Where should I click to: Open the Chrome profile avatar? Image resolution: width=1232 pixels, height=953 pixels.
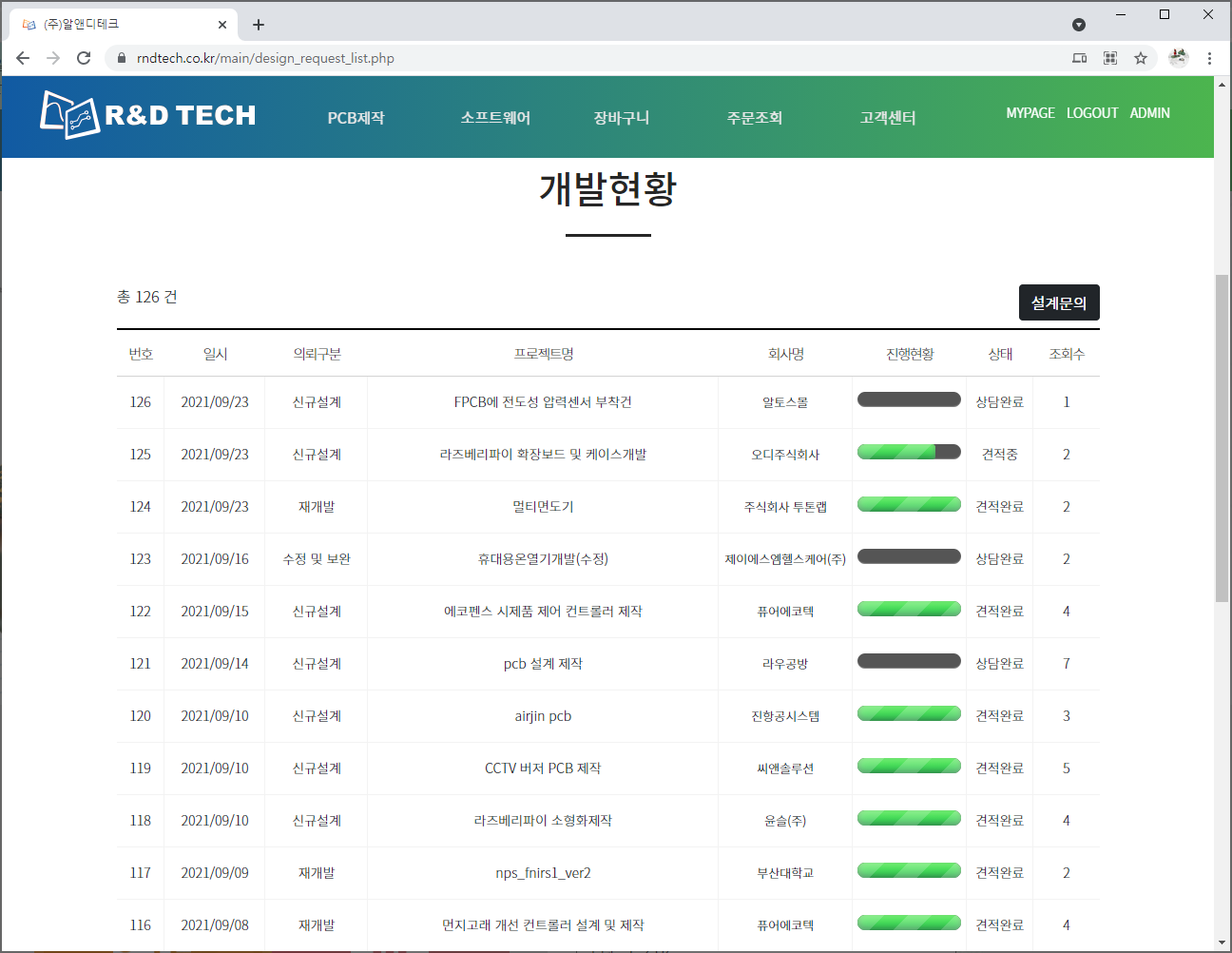tap(1179, 58)
